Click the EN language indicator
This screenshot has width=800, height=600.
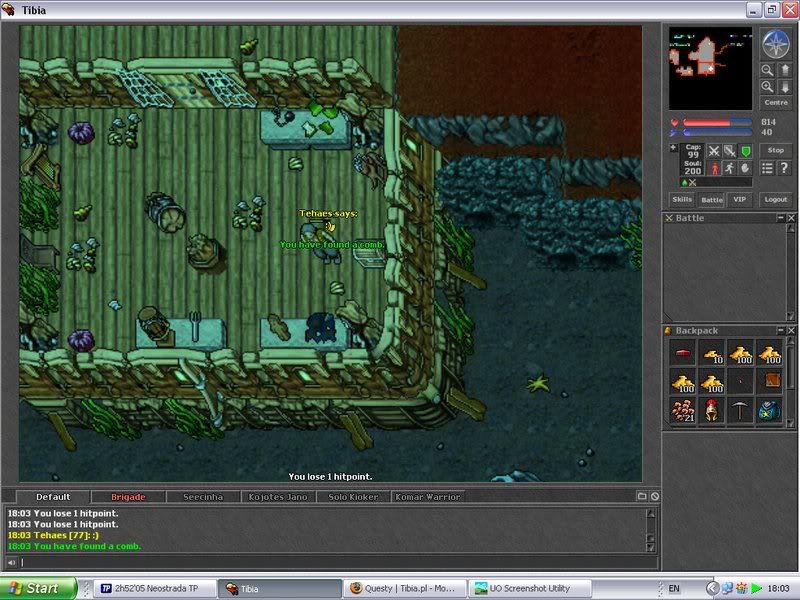click(674, 588)
